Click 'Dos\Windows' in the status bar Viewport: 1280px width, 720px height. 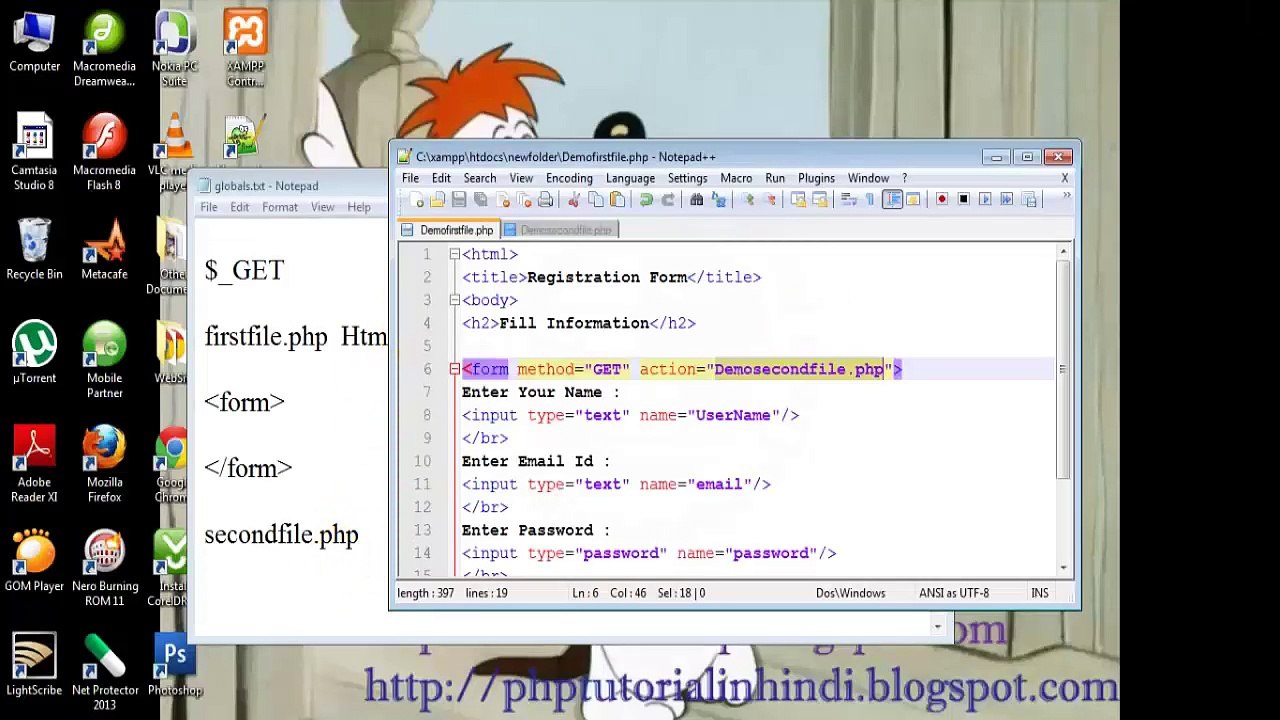(x=850, y=593)
